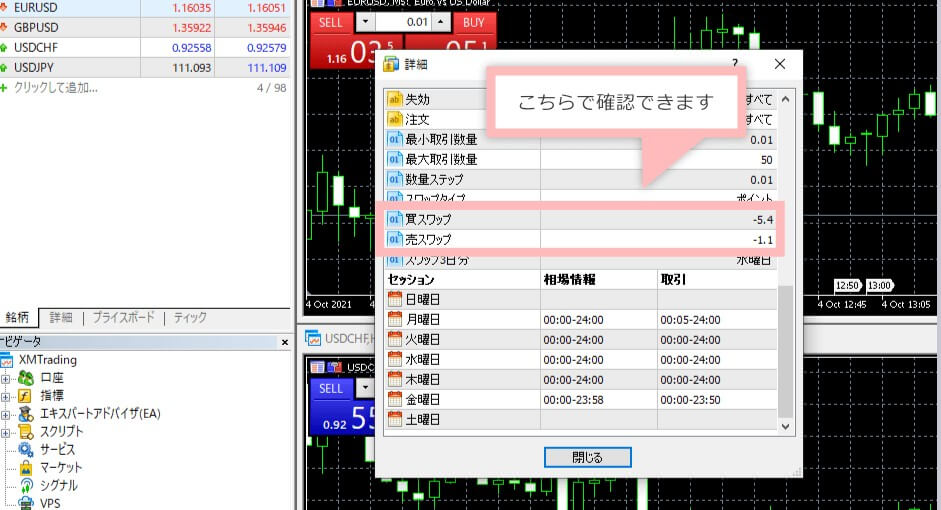Open the ティック tab
Screen dimensions: 941x510
coord(190,317)
